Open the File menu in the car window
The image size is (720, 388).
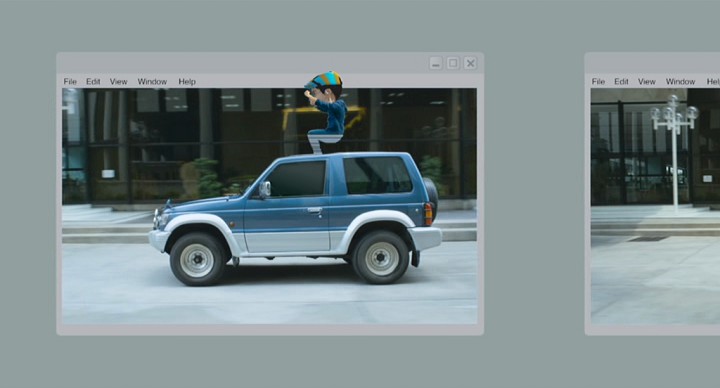tap(70, 81)
